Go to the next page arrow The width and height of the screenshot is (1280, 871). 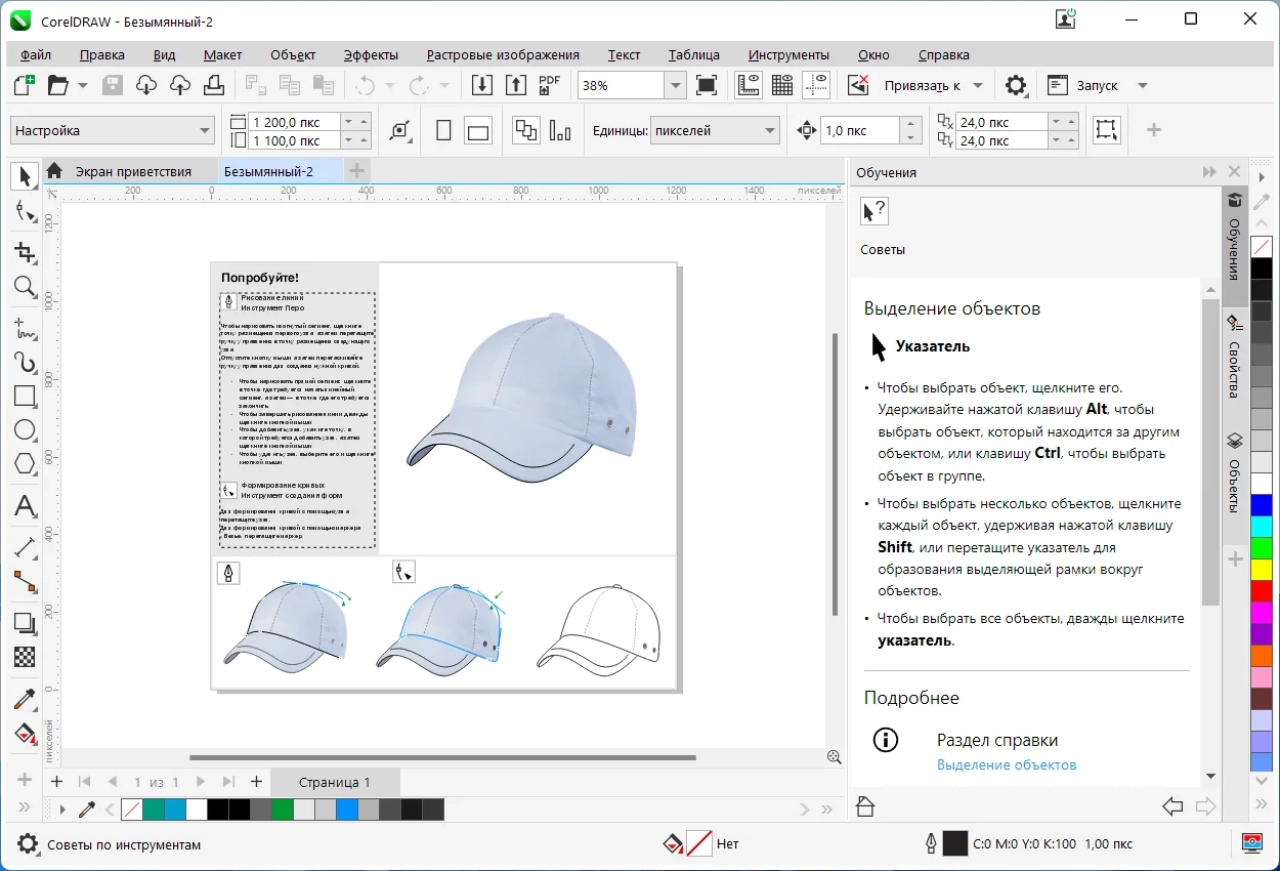pos(201,782)
